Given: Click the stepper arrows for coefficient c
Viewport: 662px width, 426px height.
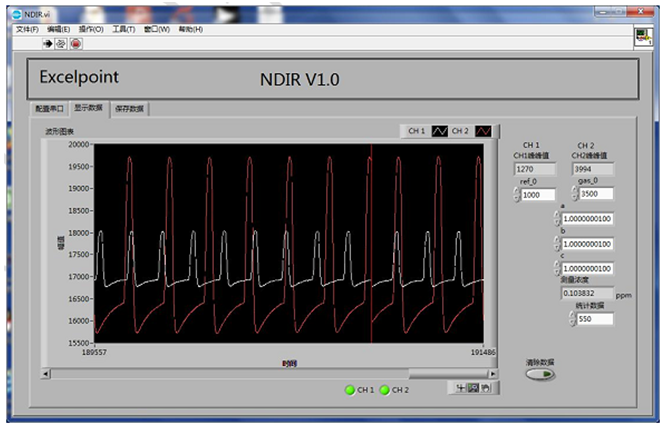Looking at the screenshot, I should 557,268.
